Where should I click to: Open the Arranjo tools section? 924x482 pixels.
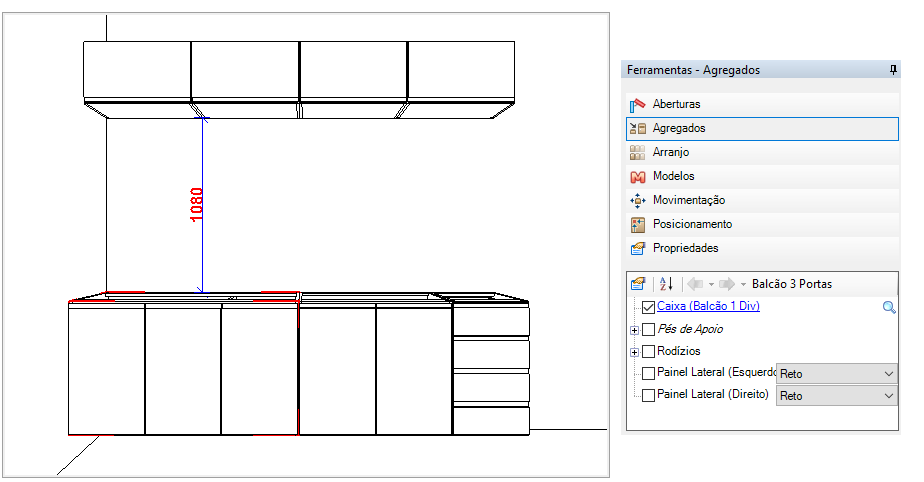click(762, 153)
